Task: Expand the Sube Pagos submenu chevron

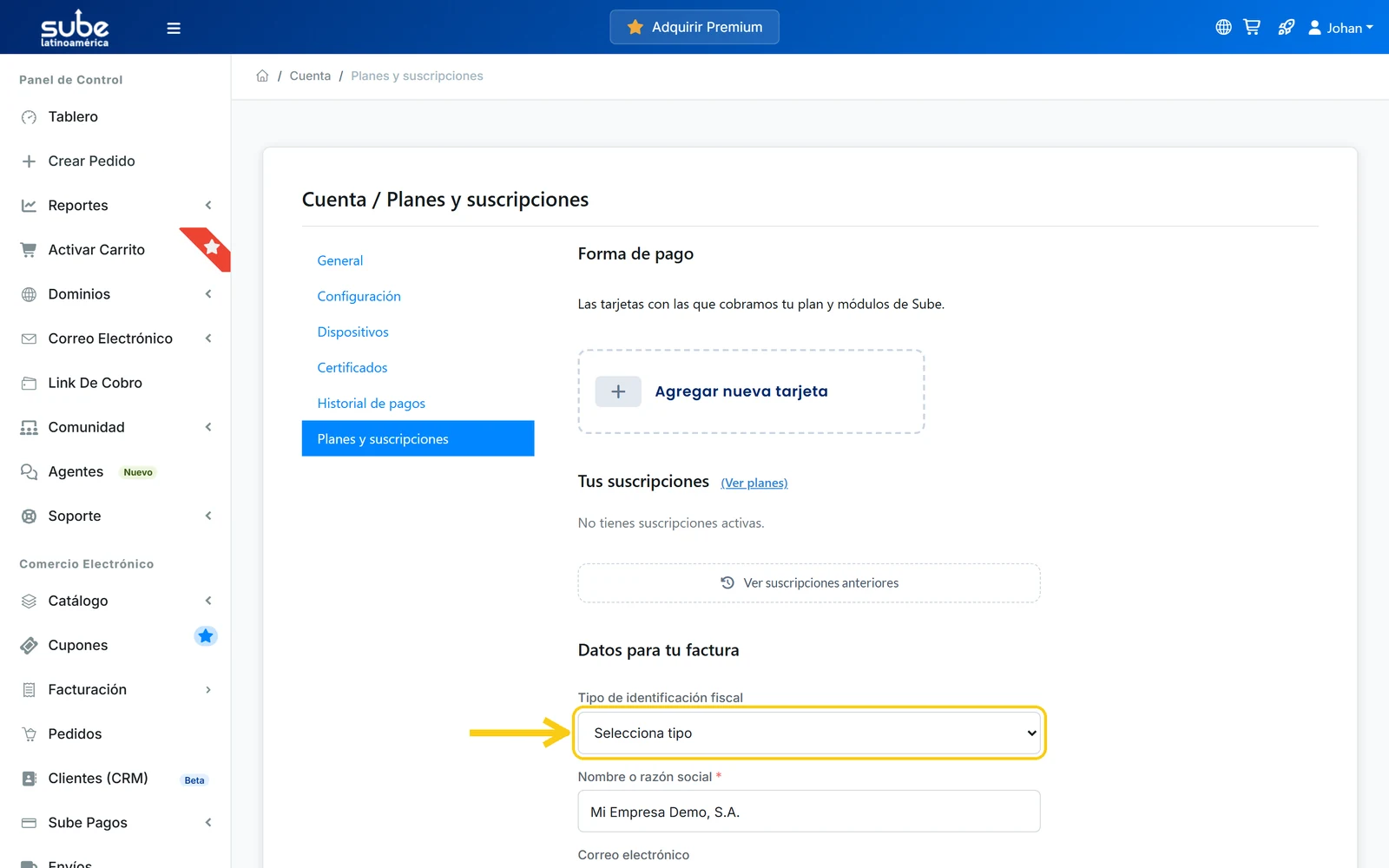Action: coord(208,822)
